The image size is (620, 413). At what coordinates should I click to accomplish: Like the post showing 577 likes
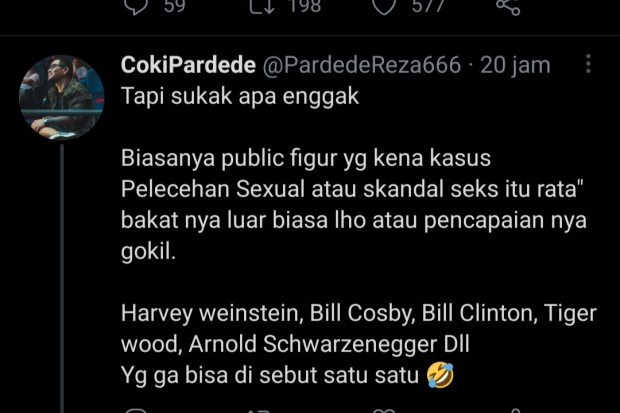(x=385, y=6)
